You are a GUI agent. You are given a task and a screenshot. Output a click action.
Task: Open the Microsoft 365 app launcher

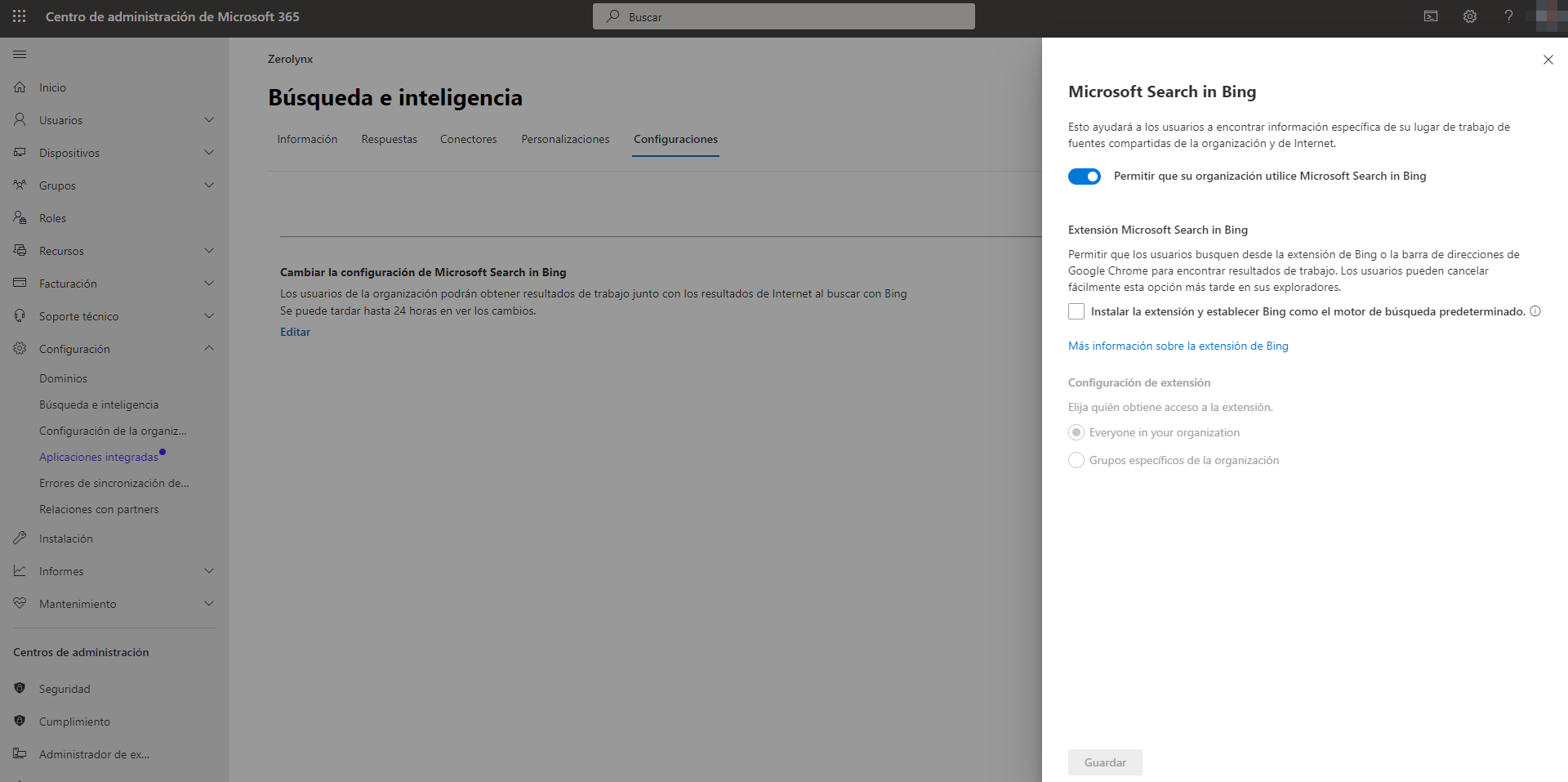tap(18, 16)
